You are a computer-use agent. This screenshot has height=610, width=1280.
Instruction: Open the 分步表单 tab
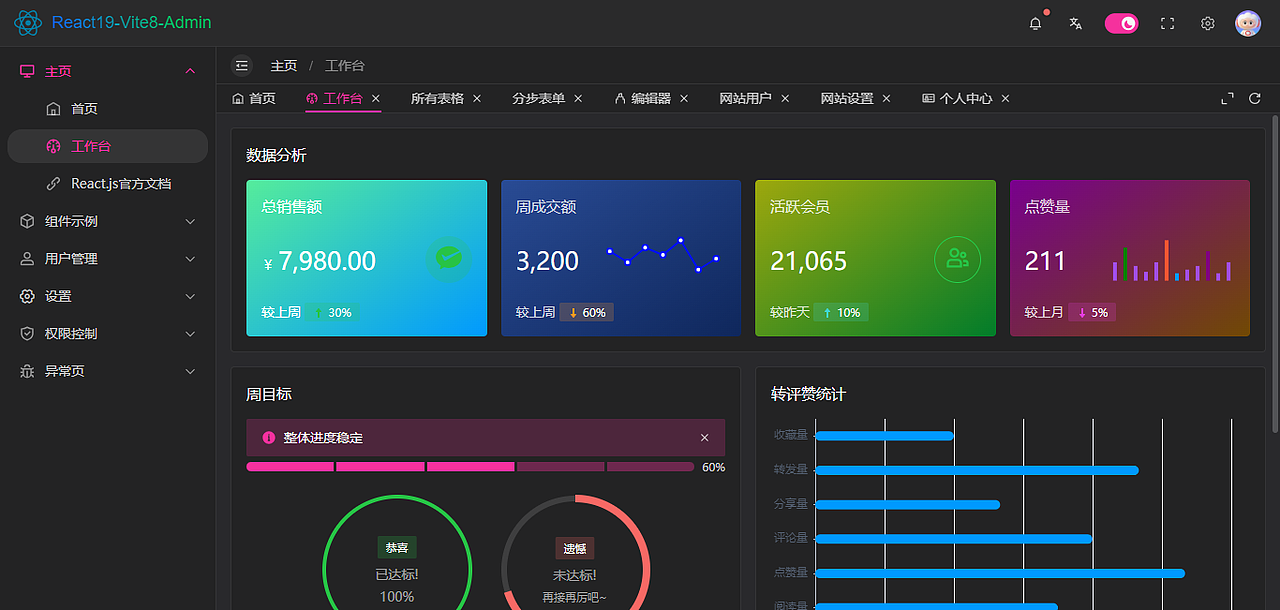pyautogui.click(x=538, y=98)
